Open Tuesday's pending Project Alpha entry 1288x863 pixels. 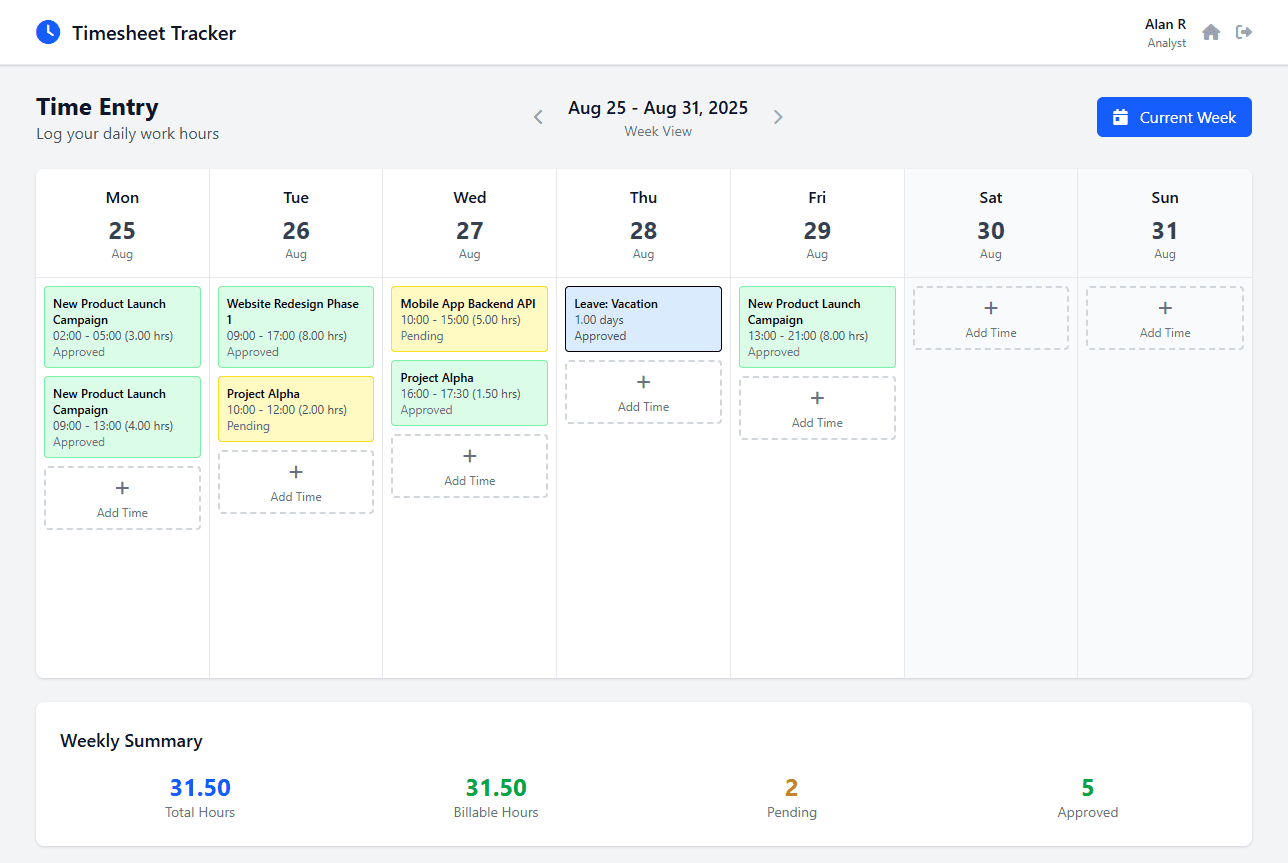pyautogui.click(x=296, y=409)
